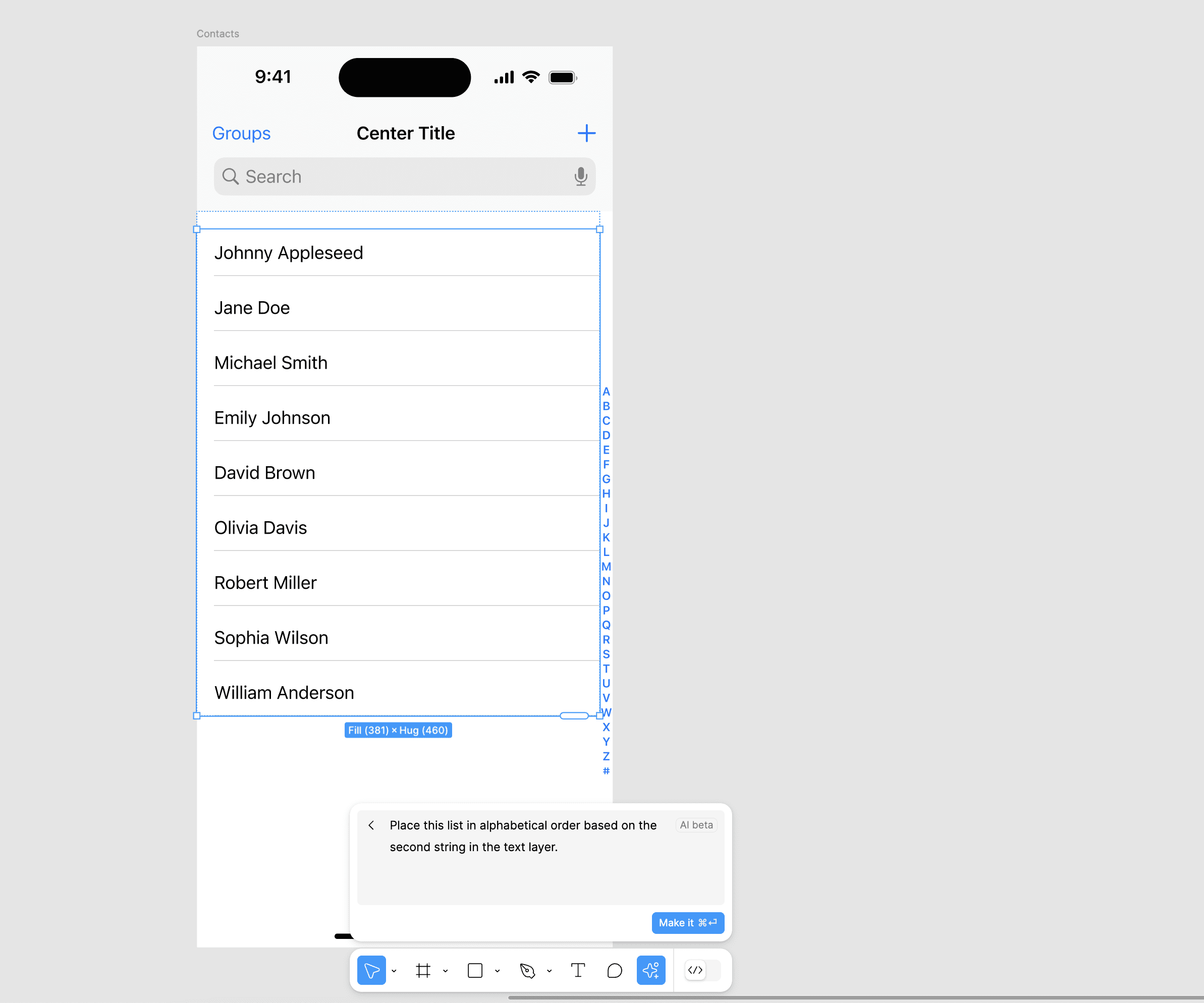This screenshot has height=1003, width=1204.
Task: Expand Move tool options dropdown
Action: 394,971
